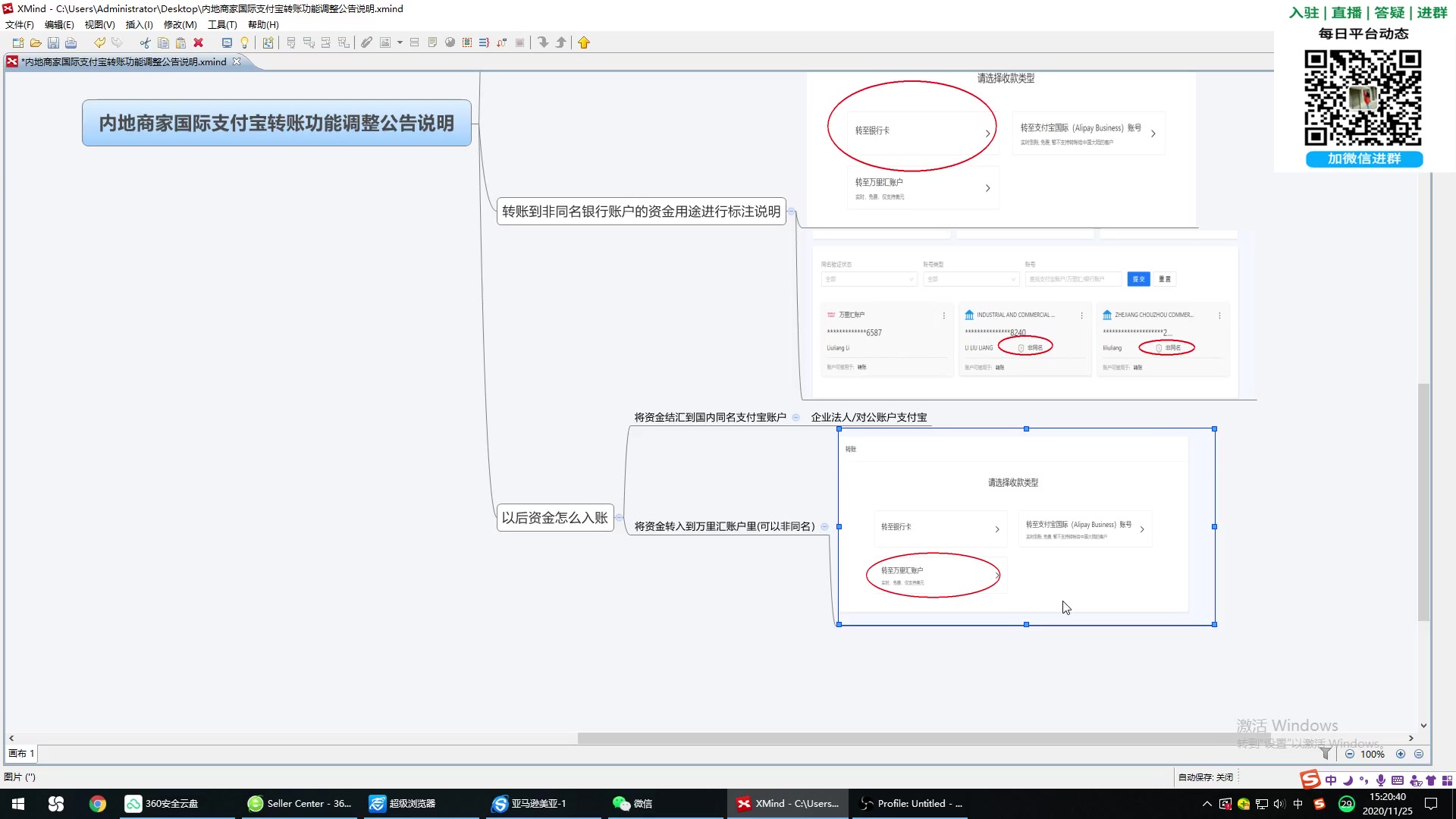This screenshot has height=819, width=1456.
Task: Select topic 转账到非同名银行账户的资金用途进行标注说明
Action: (x=641, y=212)
